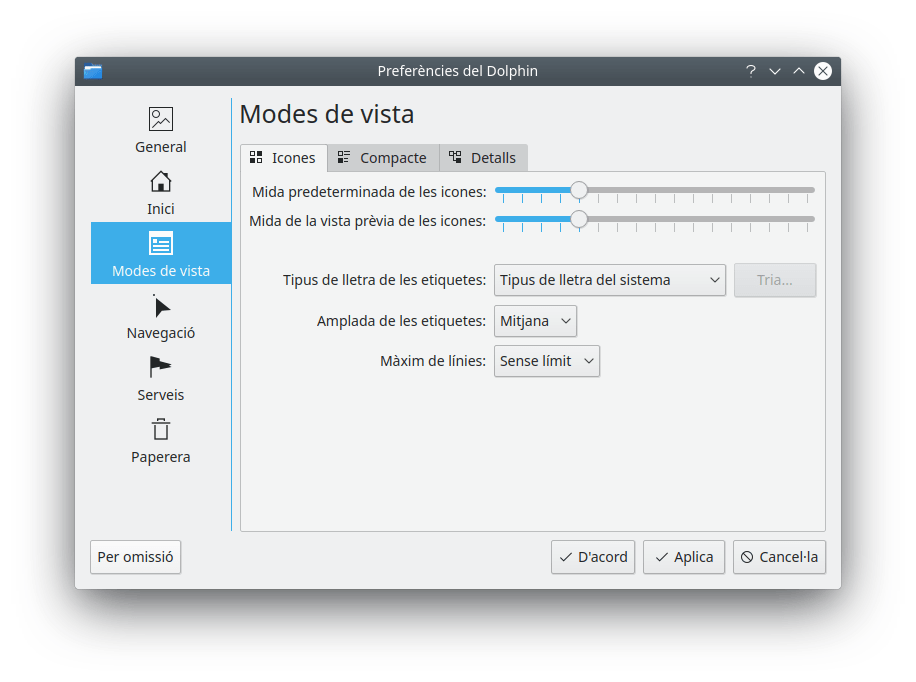Click the help question mark icon
The image size is (916, 682).
[751, 71]
